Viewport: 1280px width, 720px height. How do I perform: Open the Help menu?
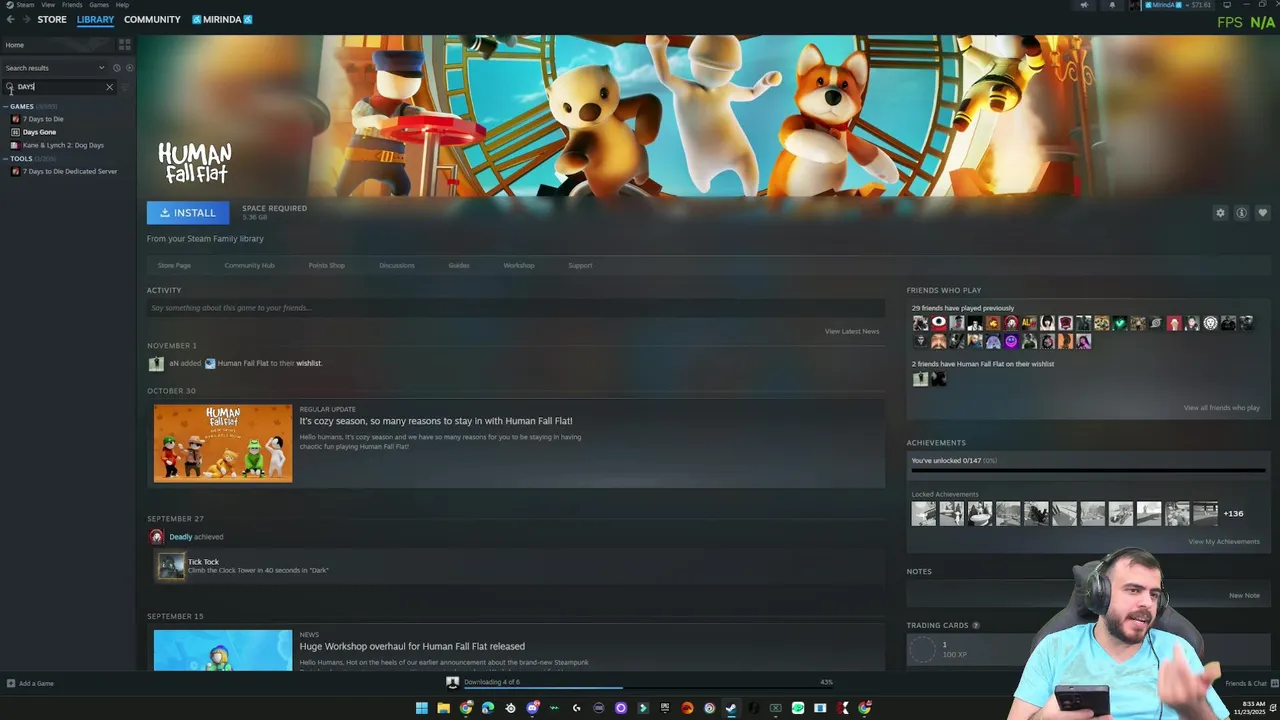point(122,5)
